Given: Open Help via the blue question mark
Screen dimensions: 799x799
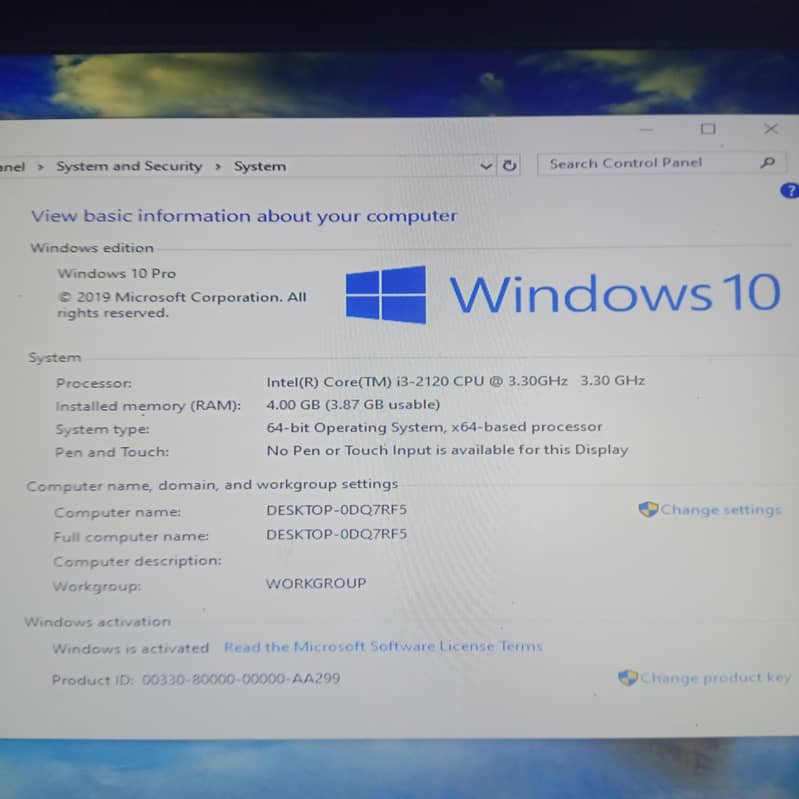Looking at the screenshot, I should coord(789,191).
